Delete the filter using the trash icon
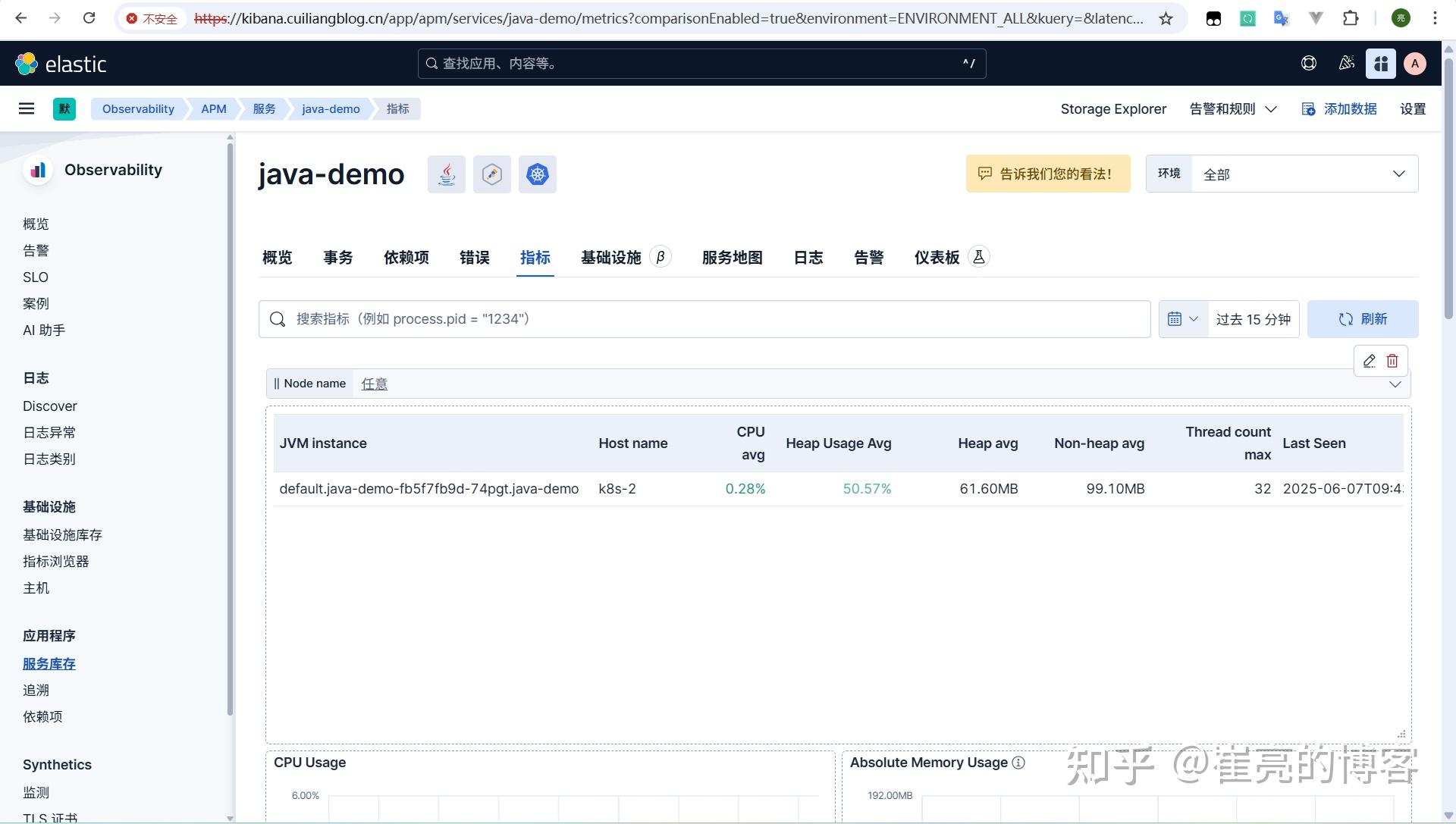 [x=1392, y=361]
